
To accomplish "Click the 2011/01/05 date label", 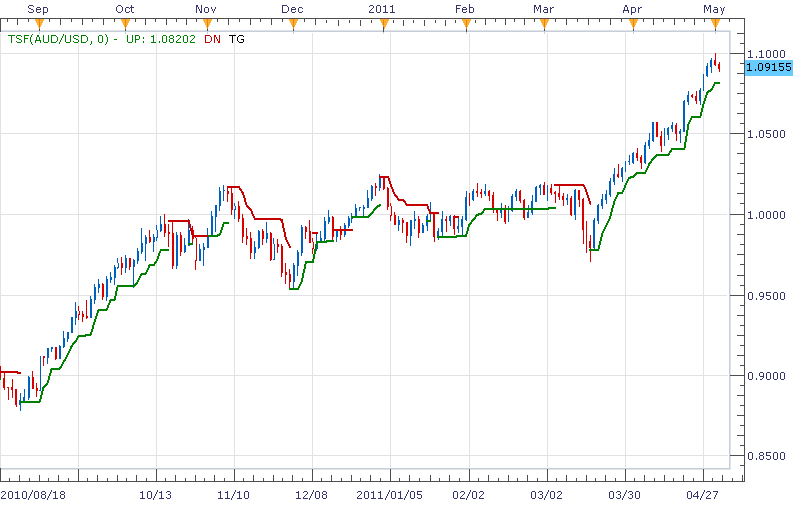I will tap(389, 495).
